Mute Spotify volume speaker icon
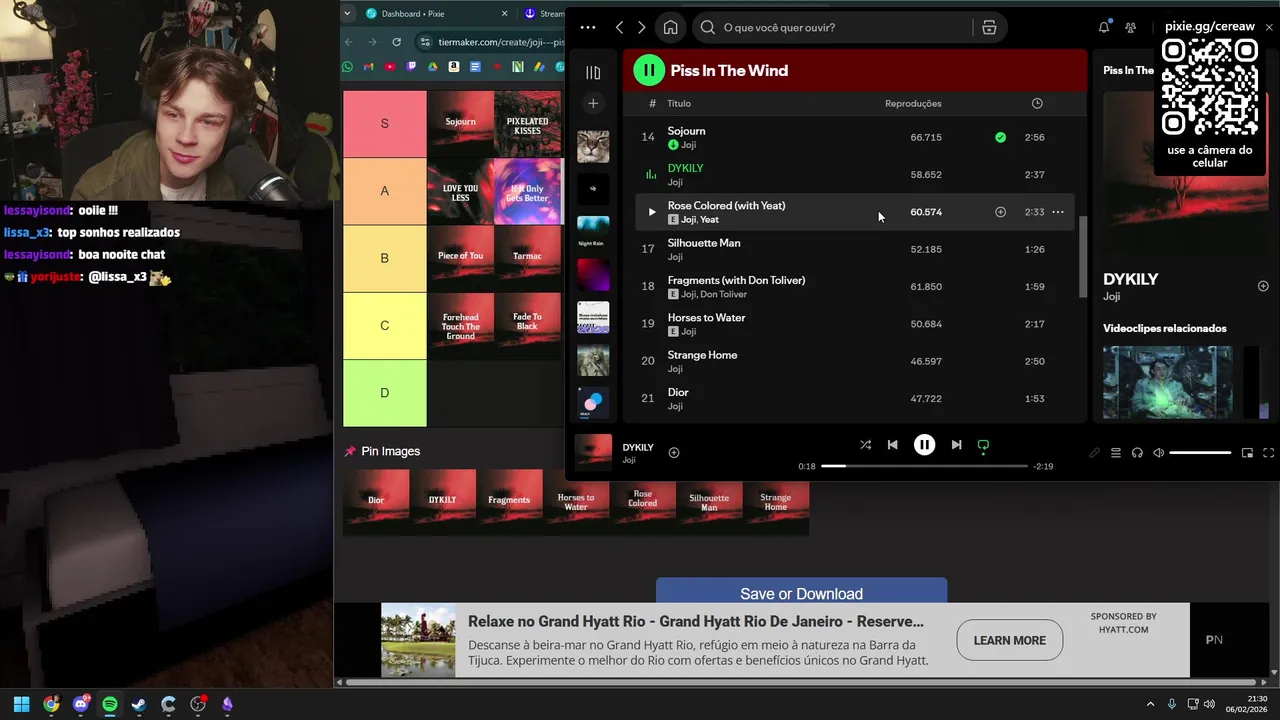The image size is (1280, 720). click(1158, 453)
